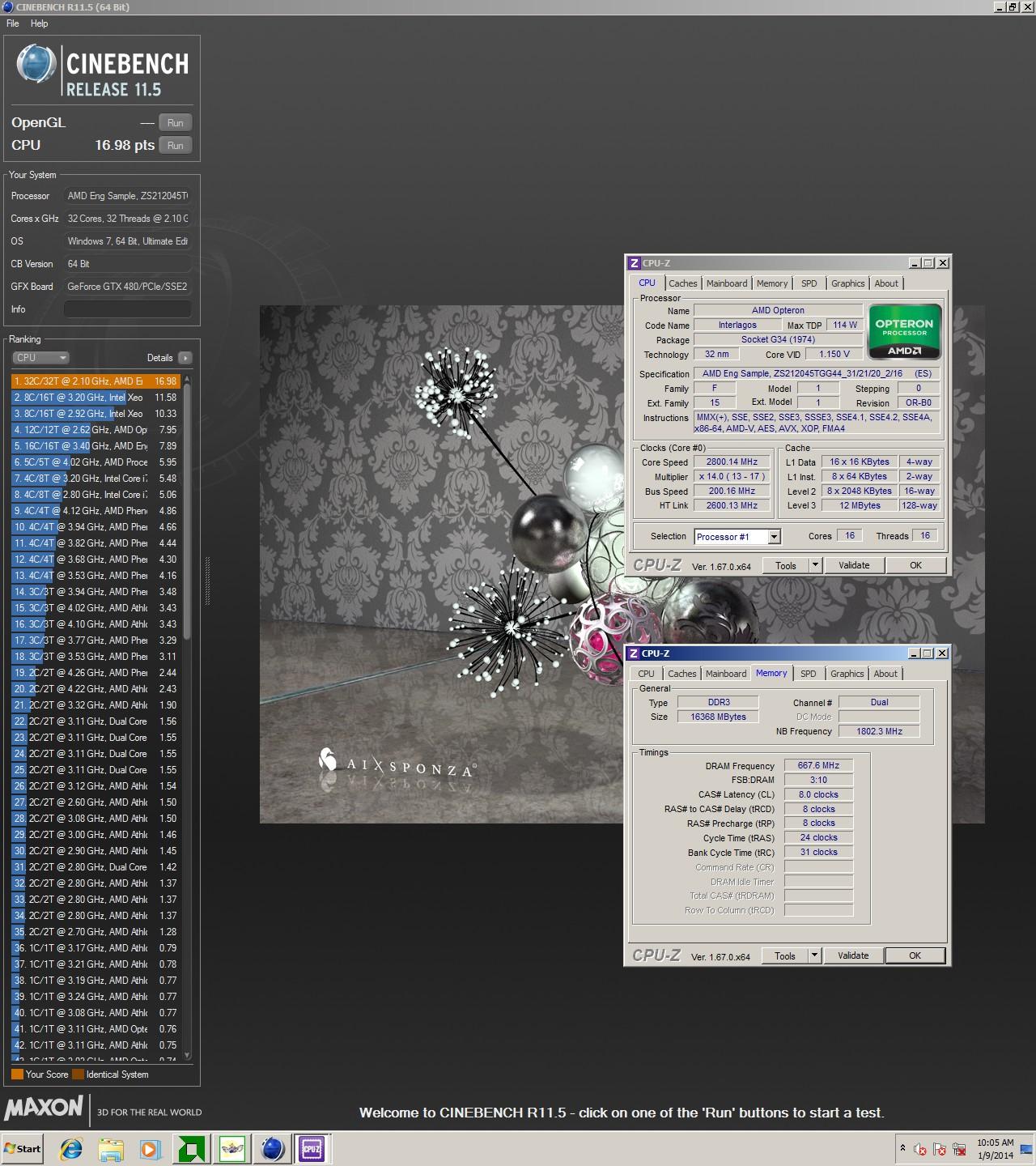
Task: Click the DRAM Frequency 667.6 MHz value
Action: click(x=818, y=765)
